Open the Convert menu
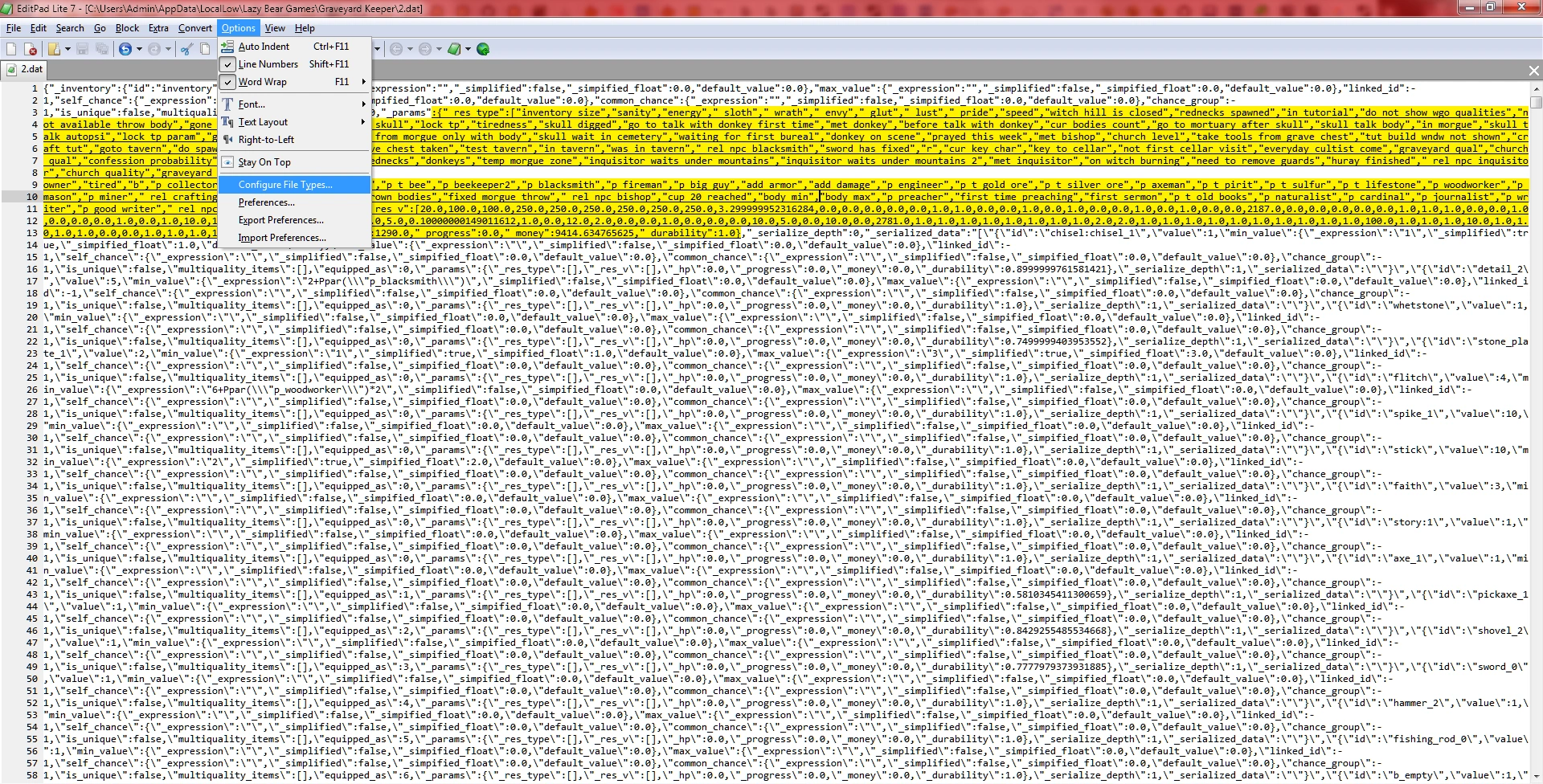1543x784 pixels. click(195, 28)
